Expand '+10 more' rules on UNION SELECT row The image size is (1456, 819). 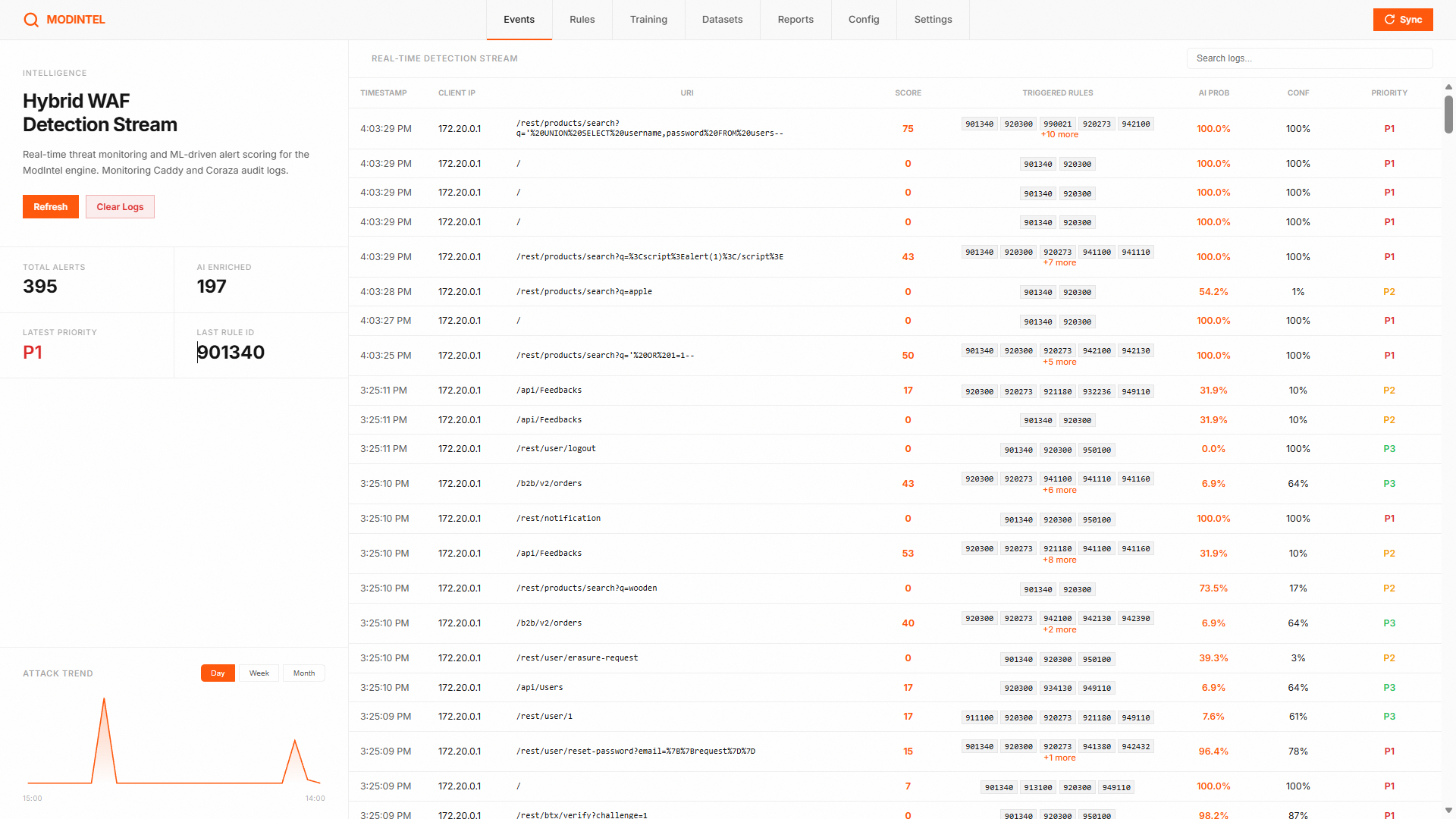click(x=1059, y=135)
